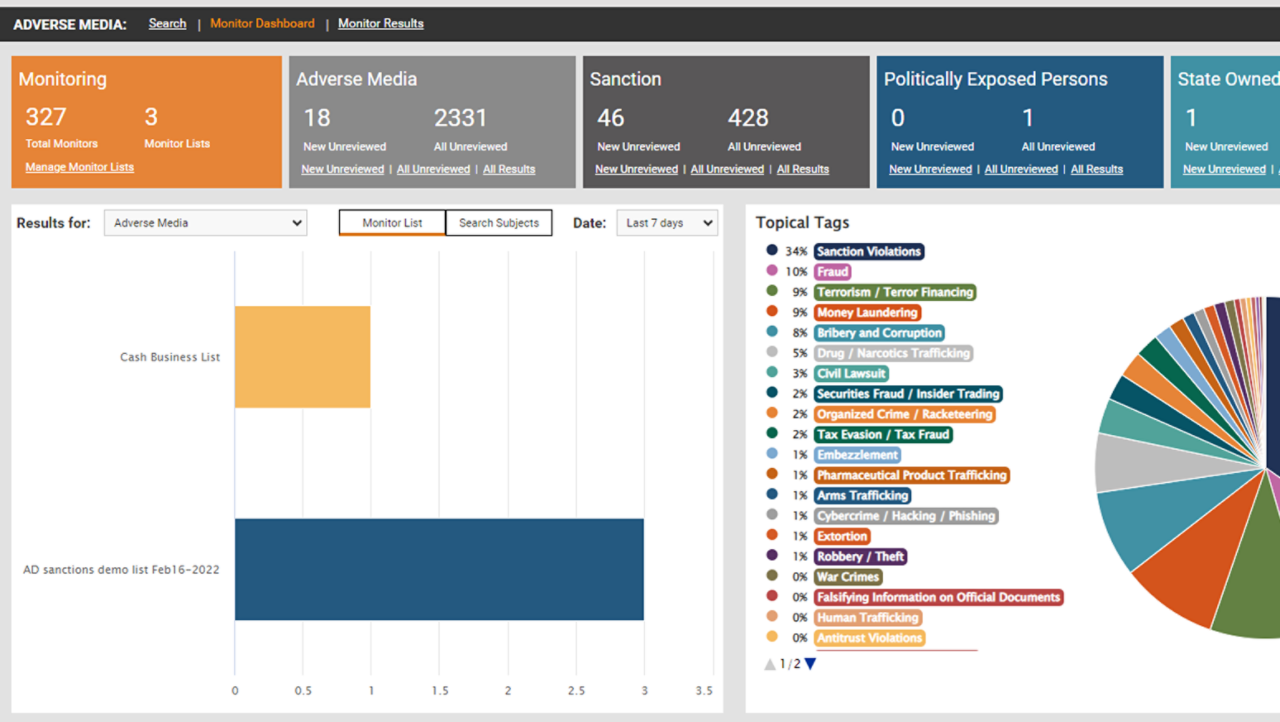This screenshot has width=1280, height=722.
Task: Open the Monitor Dashboard tab
Action: (x=262, y=23)
